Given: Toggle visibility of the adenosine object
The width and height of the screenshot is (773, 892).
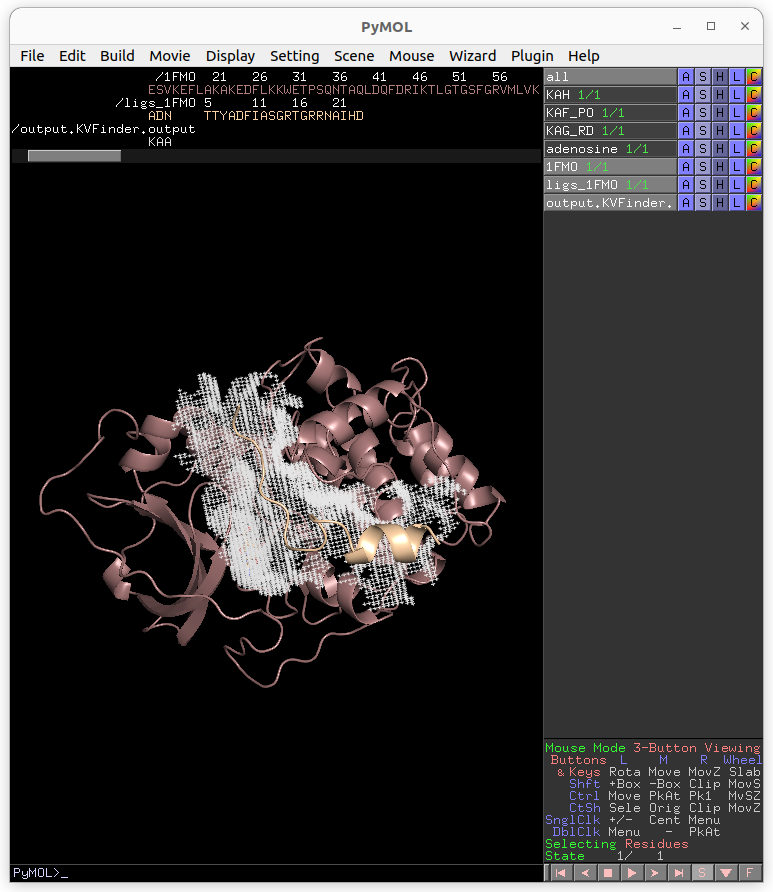Looking at the screenshot, I should point(610,148).
